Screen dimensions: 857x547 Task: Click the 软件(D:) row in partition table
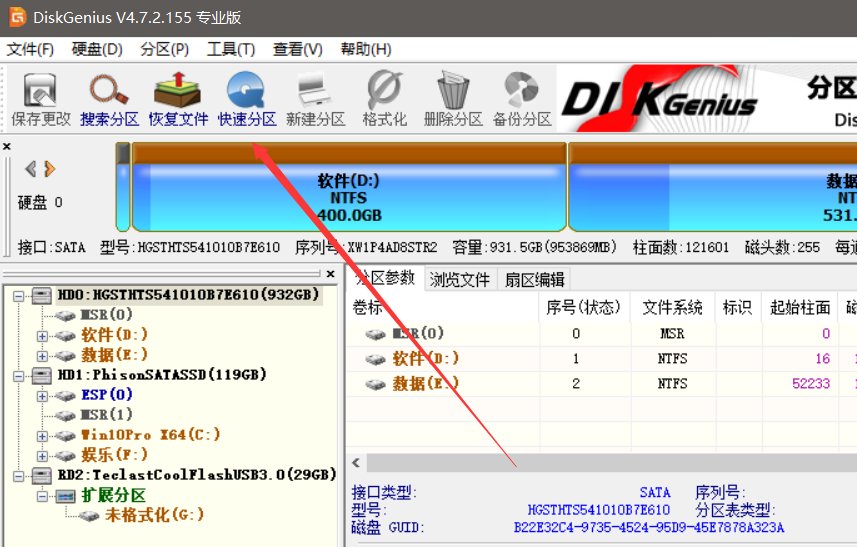click(601, 358)
